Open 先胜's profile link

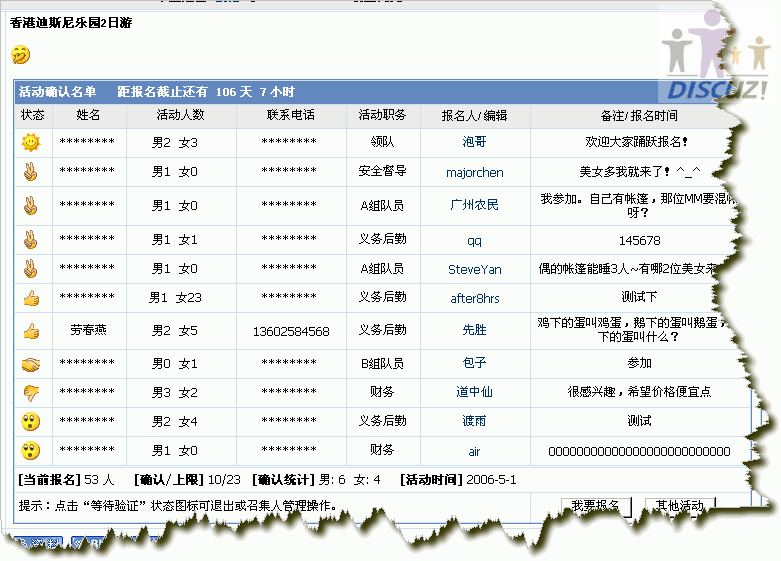click(x=474, y=330)
